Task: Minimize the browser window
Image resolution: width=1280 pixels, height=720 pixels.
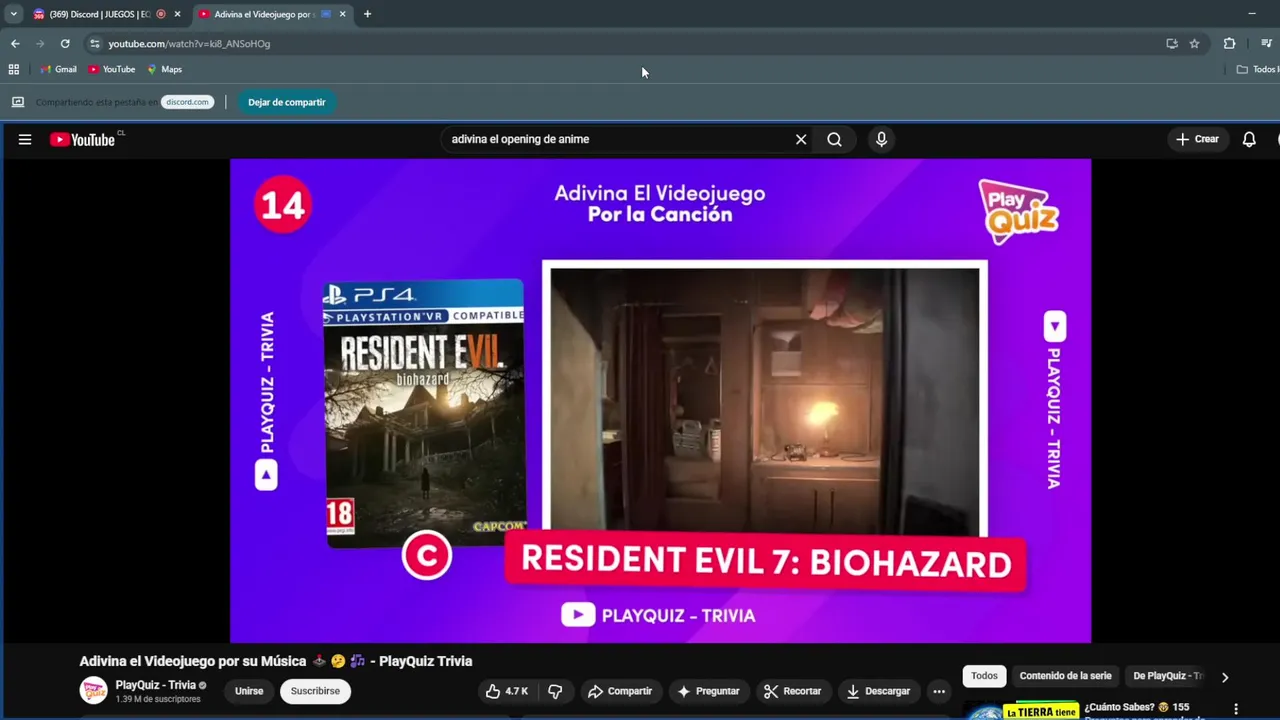Action: pyautogui.click(x=1251, y=14)
